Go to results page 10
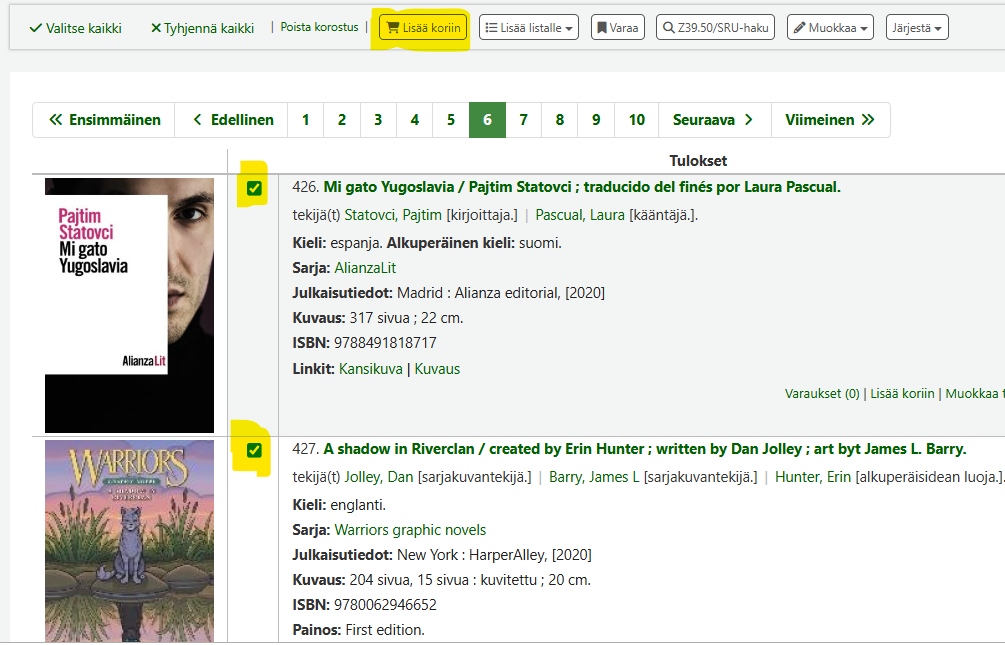Screen dimensions: 1005x645 click(636, 120)
